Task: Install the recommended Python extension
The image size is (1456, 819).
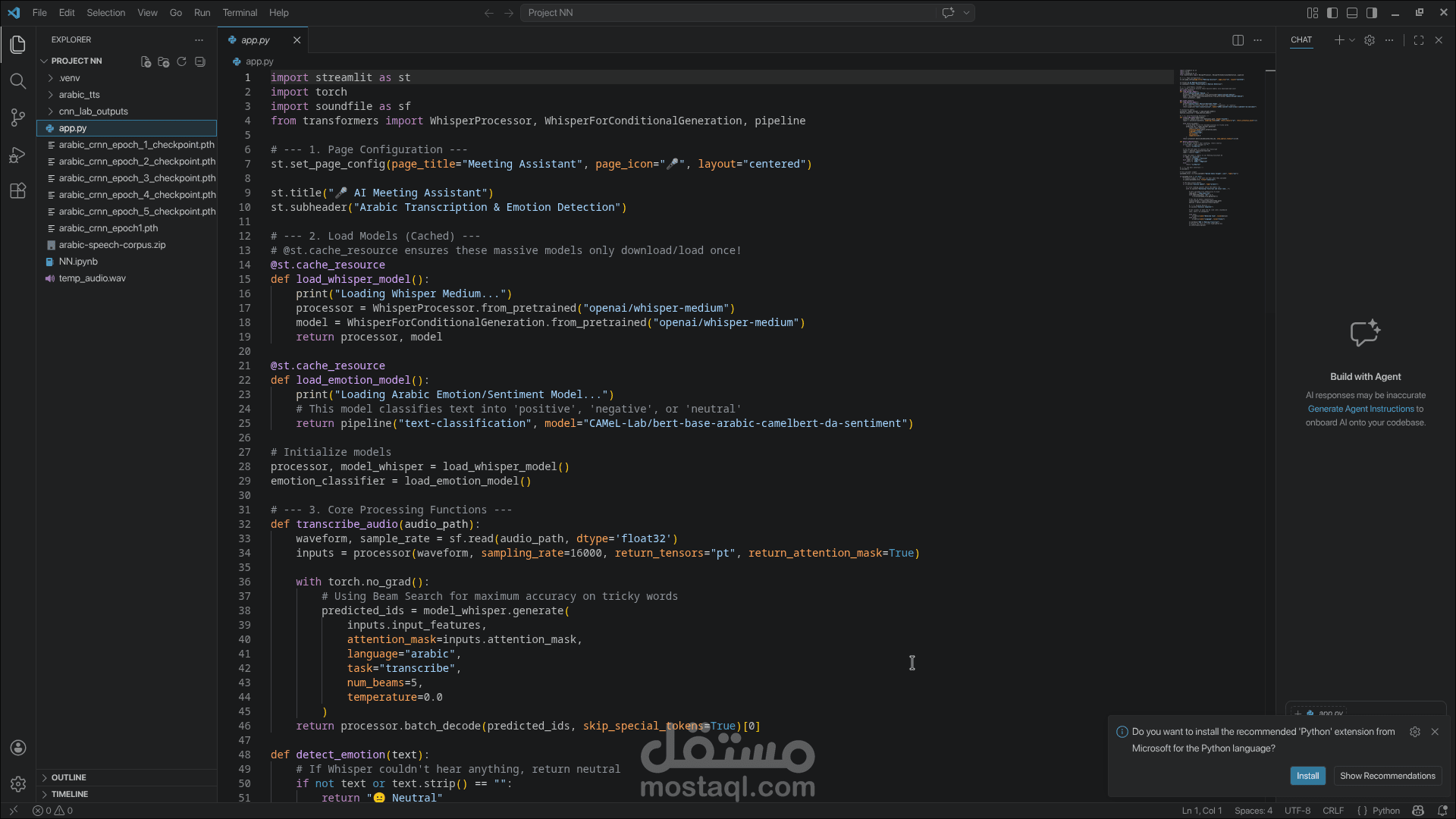Action: [x=1307, y=776]
